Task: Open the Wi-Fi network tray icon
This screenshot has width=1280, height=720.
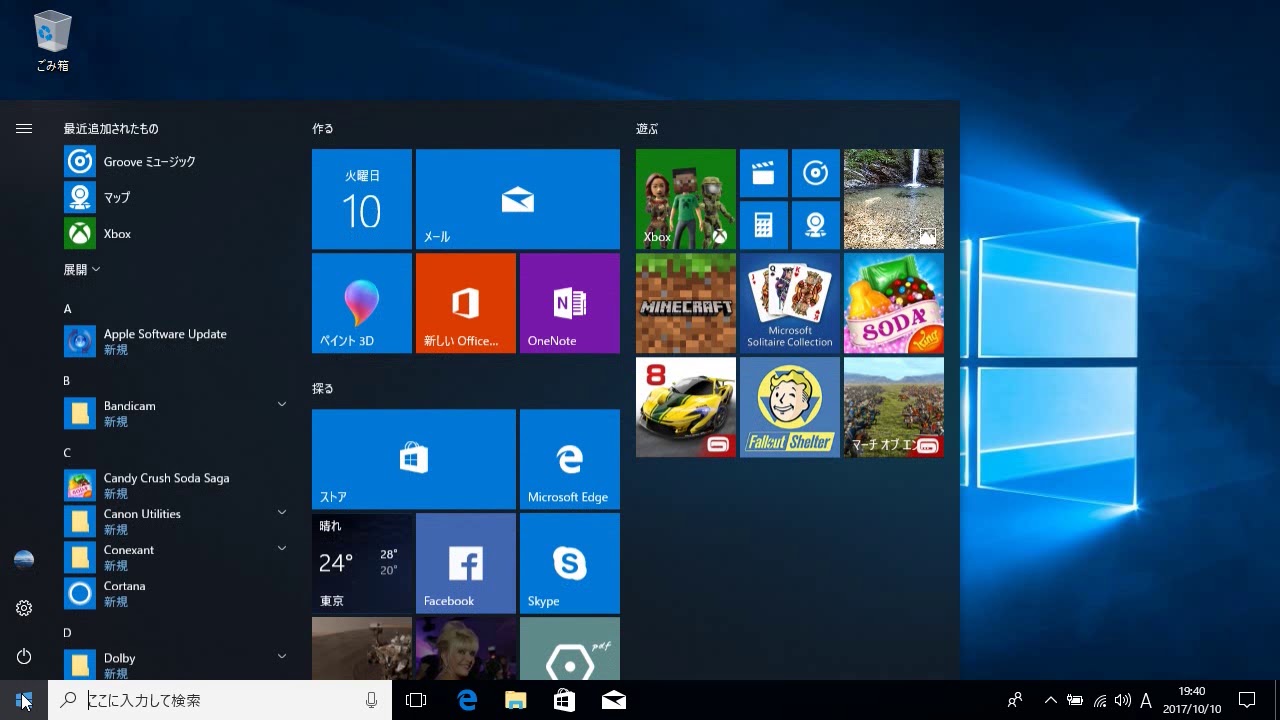Action: [x=1099, y=700]
